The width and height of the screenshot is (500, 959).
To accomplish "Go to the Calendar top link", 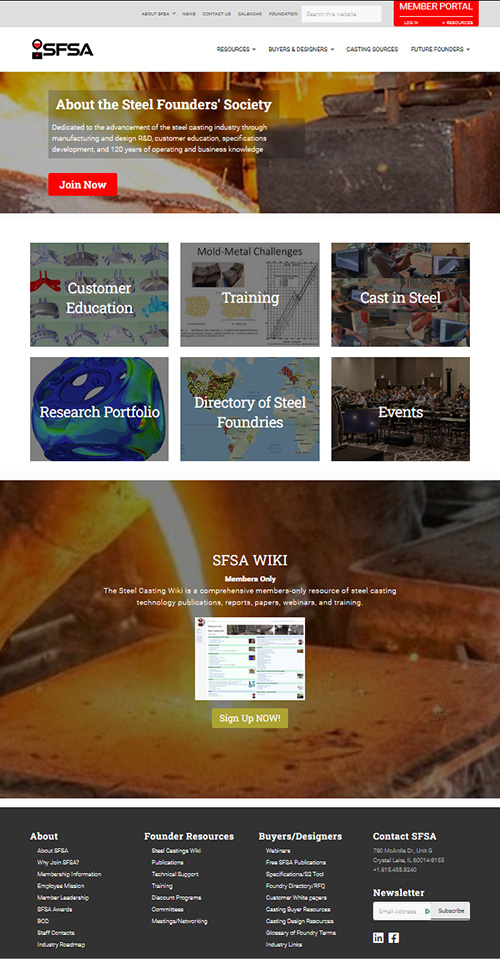I will pyautogui.click(x=249, y=13).
